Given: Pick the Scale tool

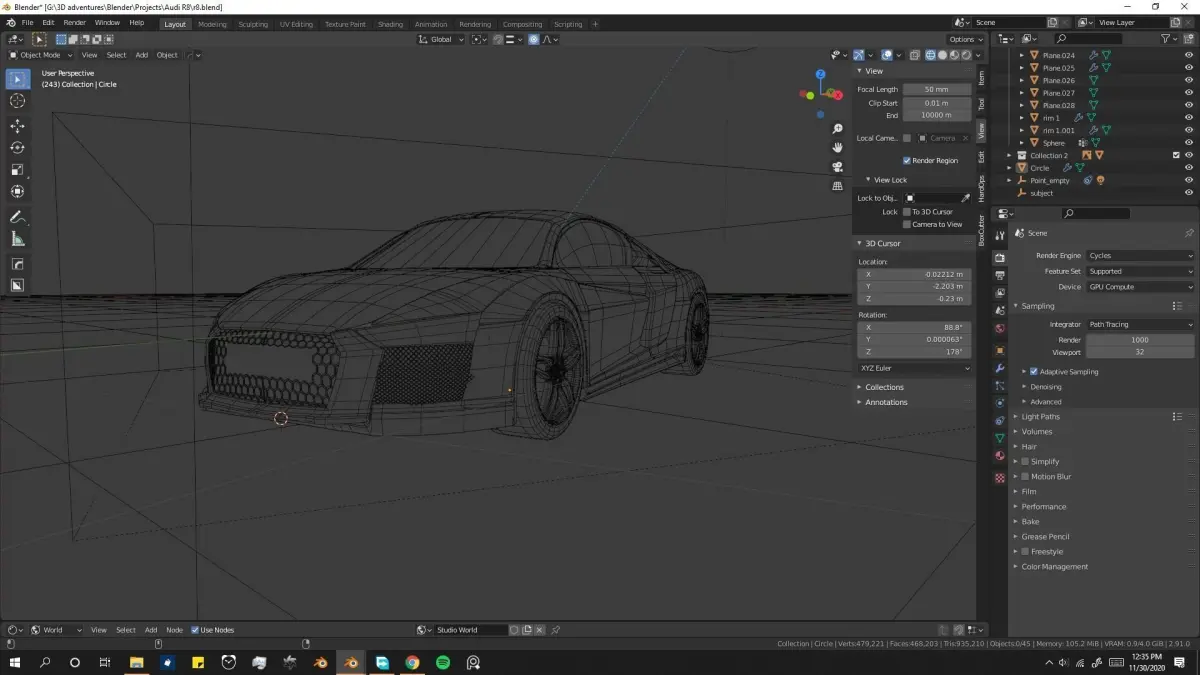Looking at the screenshot, I should point(18,170).
